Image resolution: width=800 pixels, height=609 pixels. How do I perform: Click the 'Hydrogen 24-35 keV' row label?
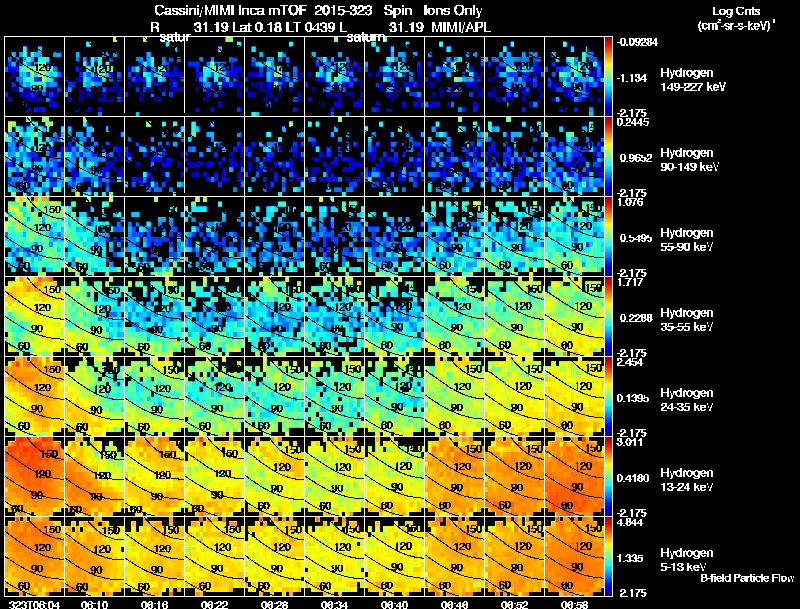(x=687, y=400)
